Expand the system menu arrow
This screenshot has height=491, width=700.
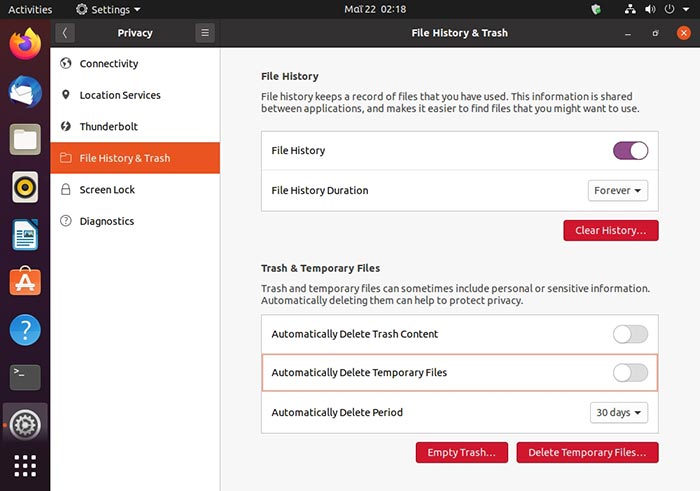click(x=686, y=9)
